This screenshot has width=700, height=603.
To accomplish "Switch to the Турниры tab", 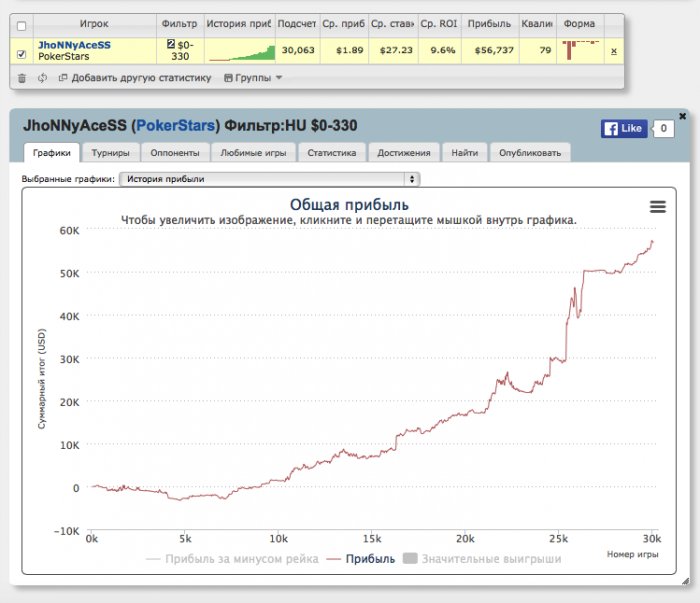I will click(x=110, y=153).
